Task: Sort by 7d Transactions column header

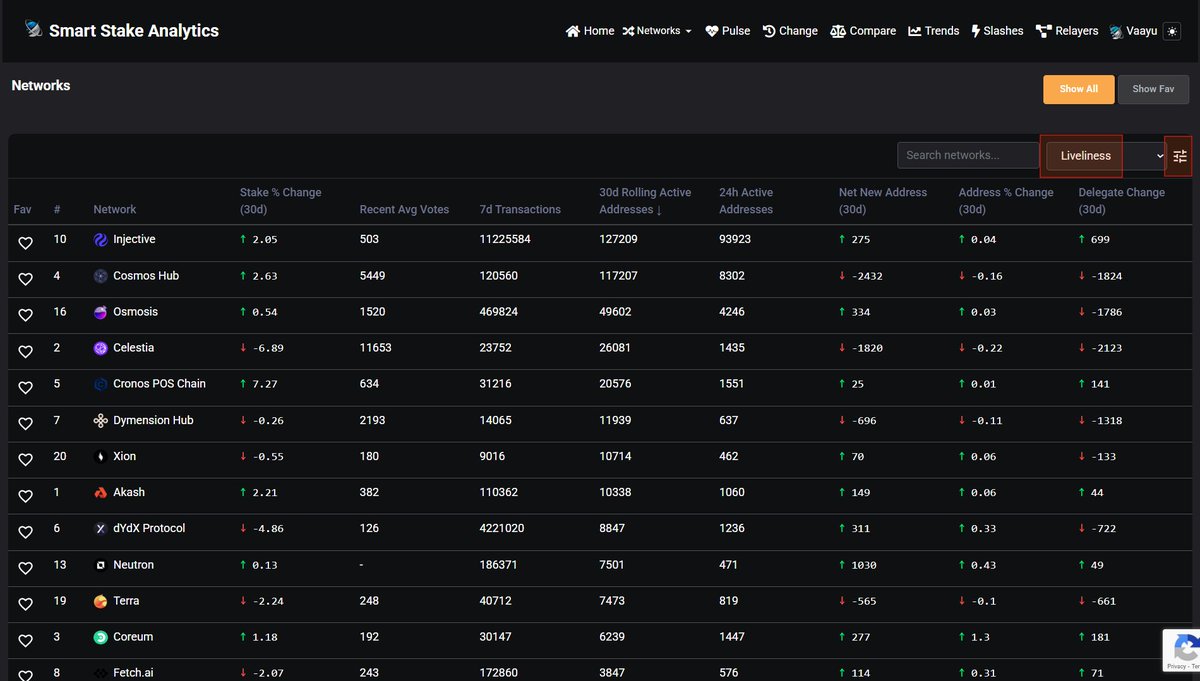Action: (x=520, y=209)
